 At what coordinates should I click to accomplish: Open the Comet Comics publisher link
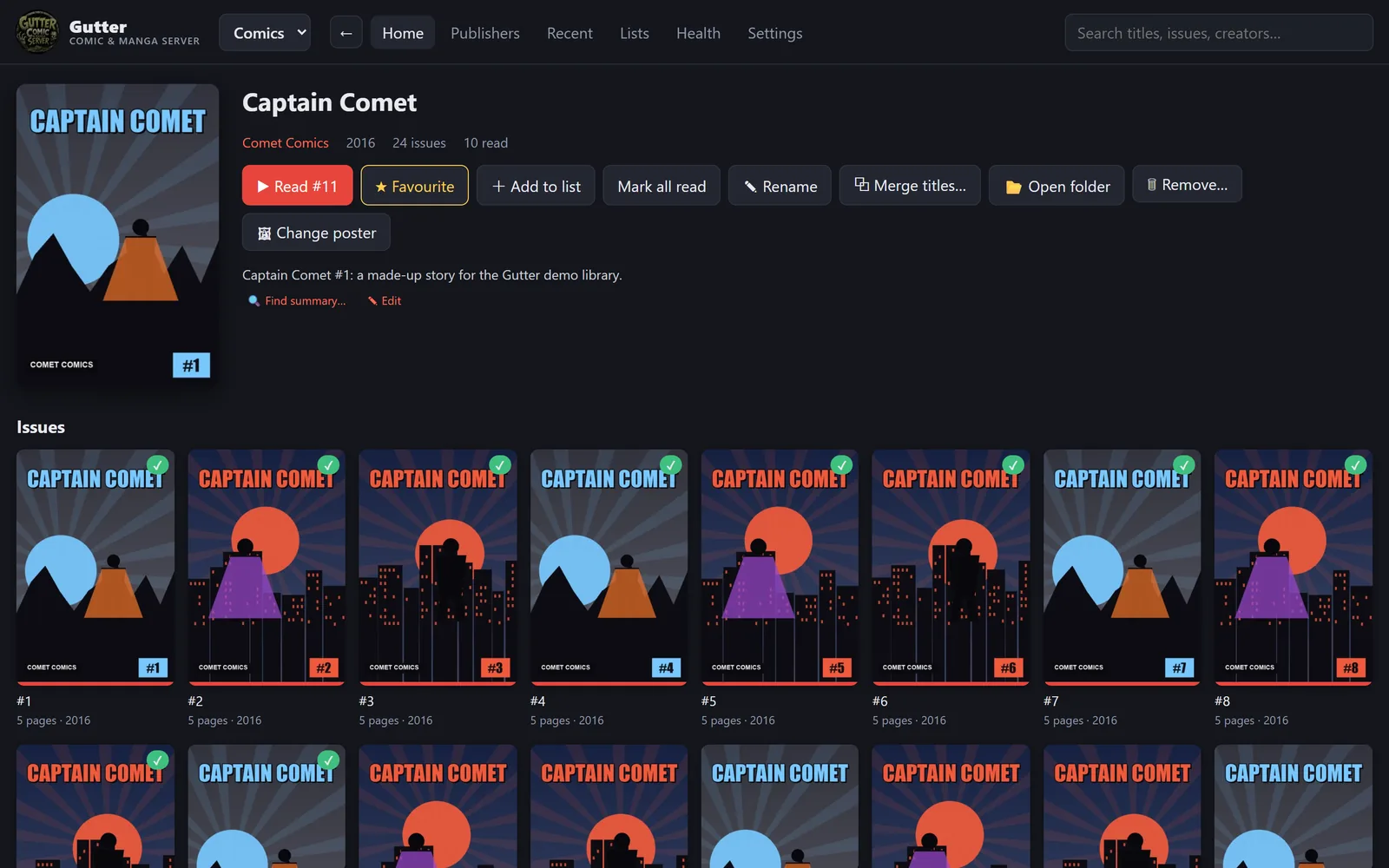[286, 143]
